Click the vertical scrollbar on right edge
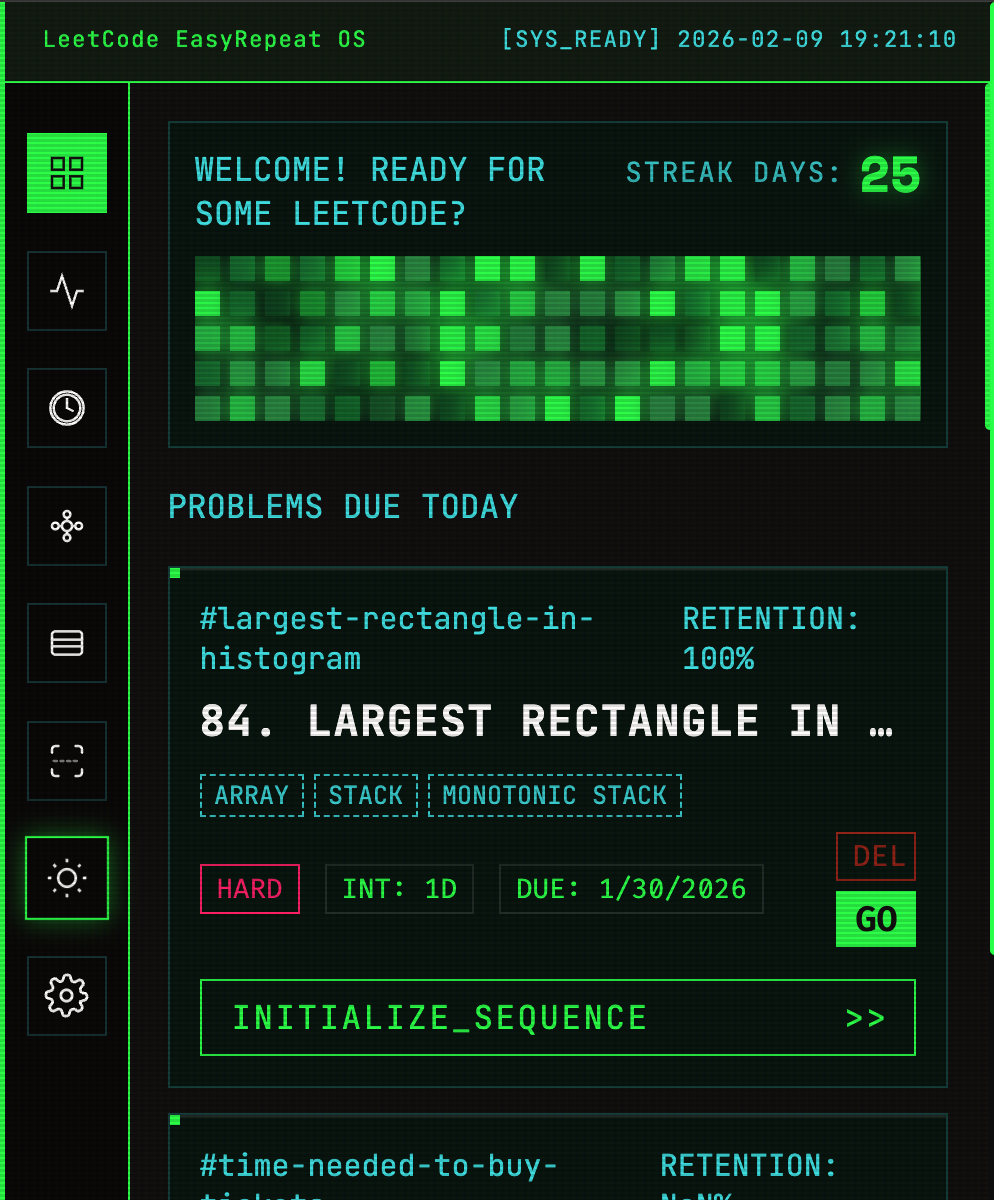994x1200 pixels. click(989, 257)
